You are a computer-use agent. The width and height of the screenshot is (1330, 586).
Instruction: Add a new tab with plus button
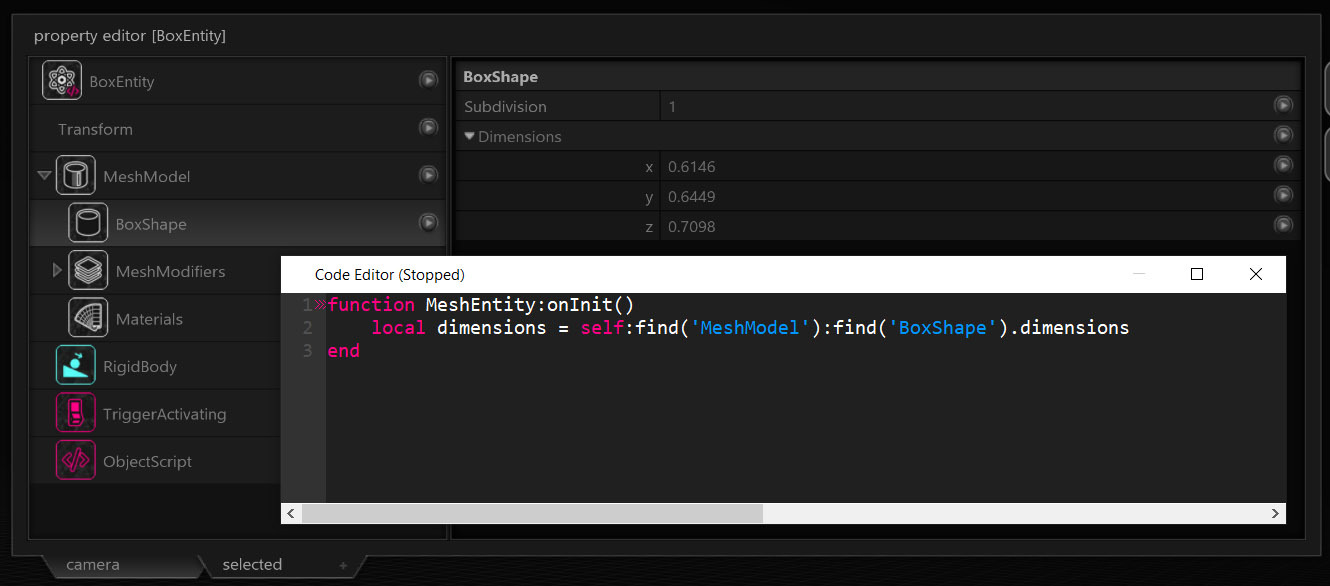343,566
